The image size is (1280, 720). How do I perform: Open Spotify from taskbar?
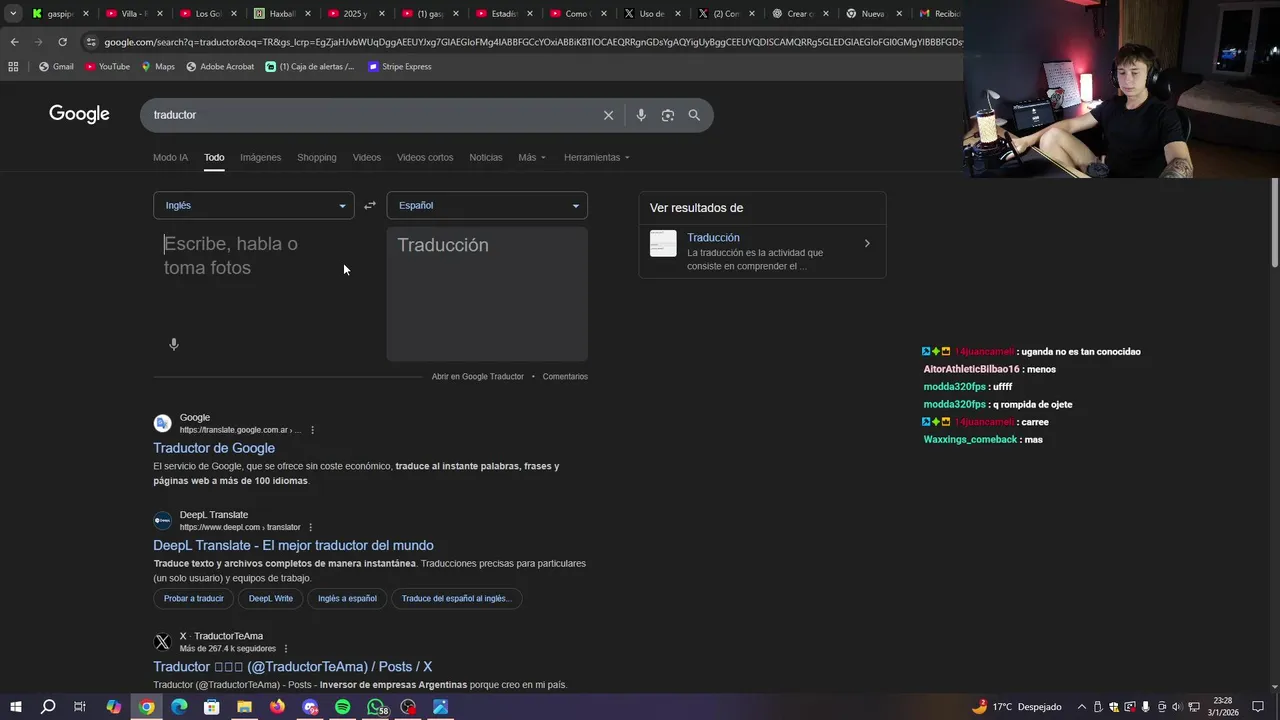click(343, 707)
